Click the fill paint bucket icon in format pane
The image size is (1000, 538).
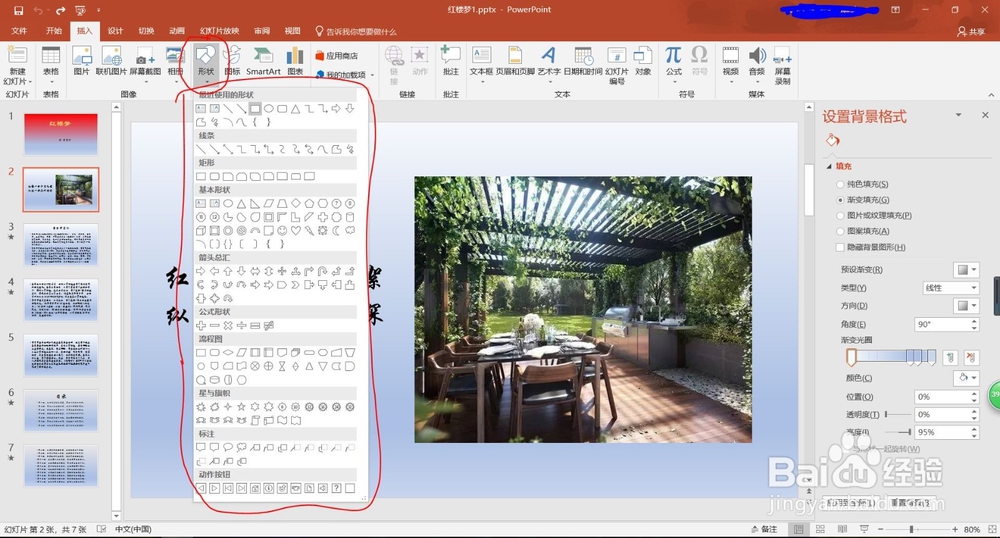click(832, 140)
